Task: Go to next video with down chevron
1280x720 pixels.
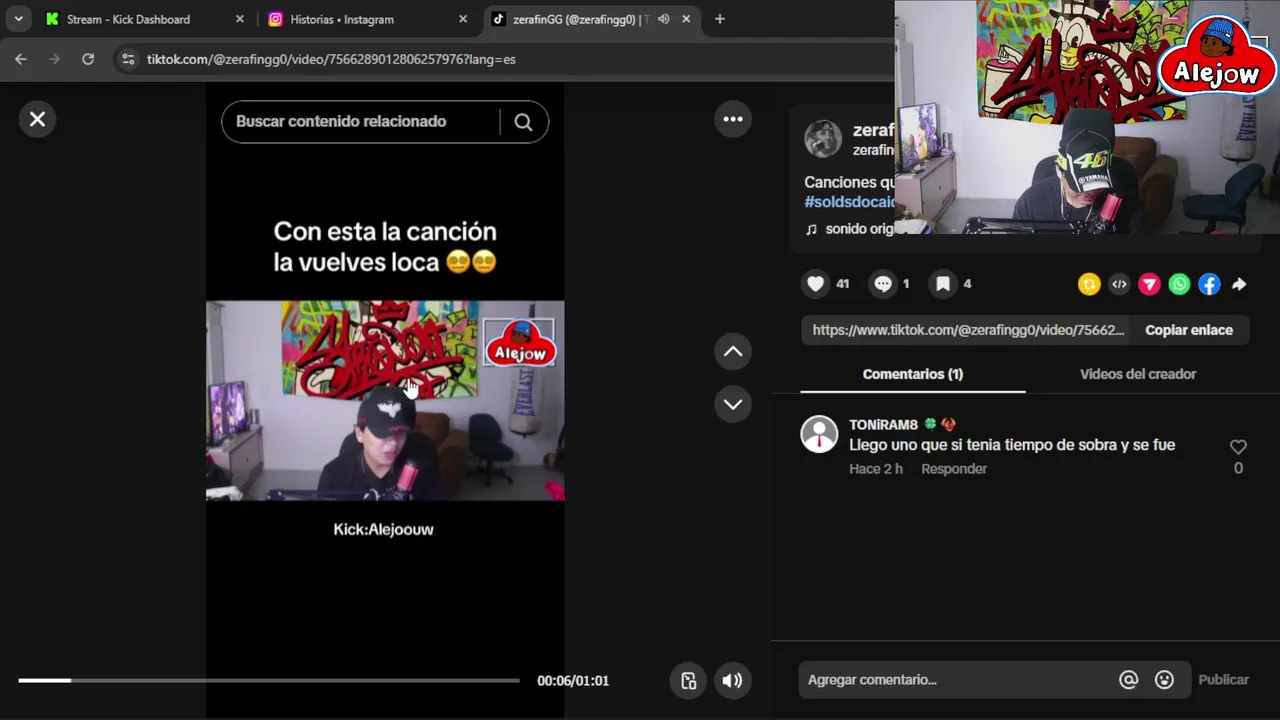Action: pyautogui.click(x=733, y=404)
